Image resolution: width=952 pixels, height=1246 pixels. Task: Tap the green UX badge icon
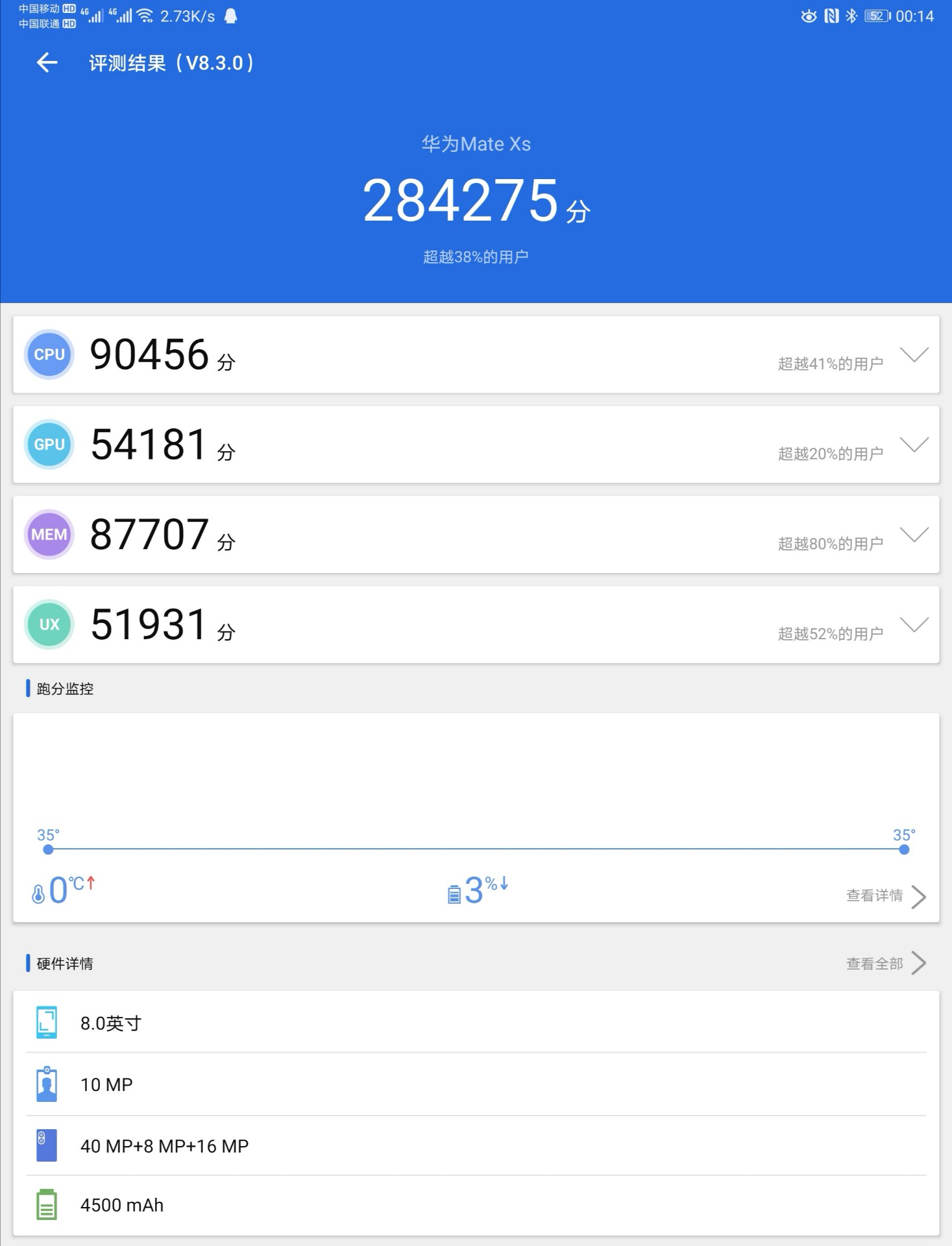pyautogui.click(x=49, y=624)
